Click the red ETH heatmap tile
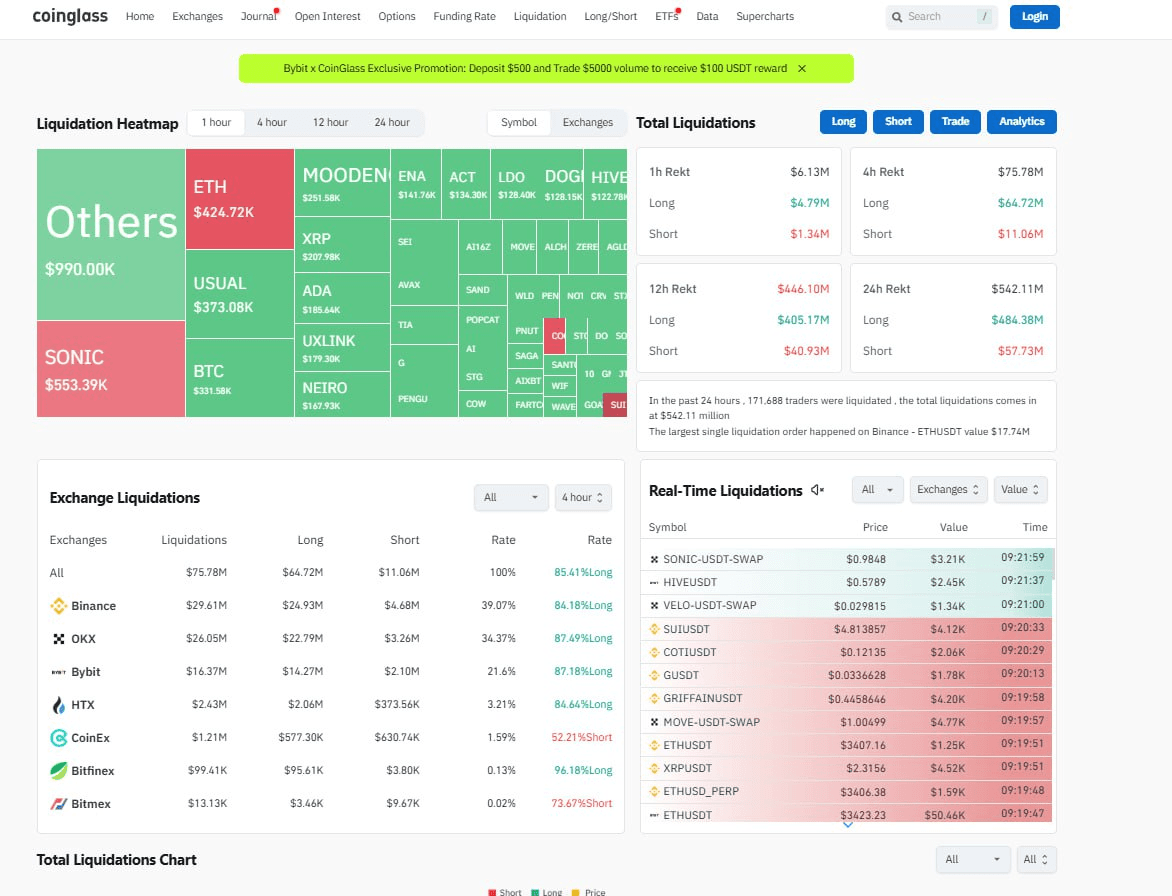 (240, 198)
